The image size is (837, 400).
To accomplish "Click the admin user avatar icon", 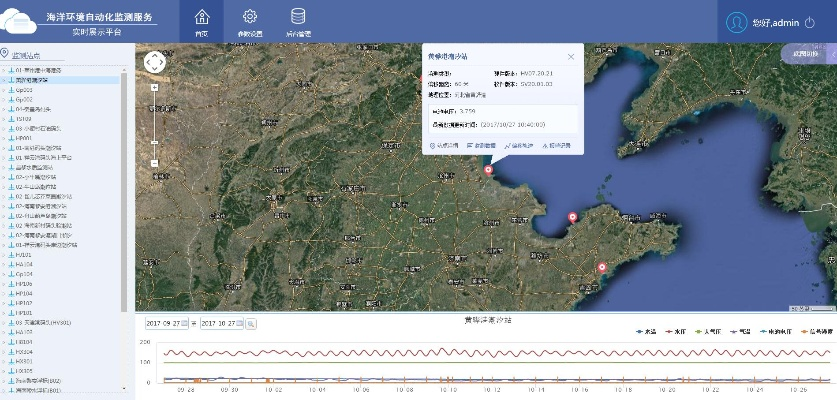I will [x=737, y=23].
